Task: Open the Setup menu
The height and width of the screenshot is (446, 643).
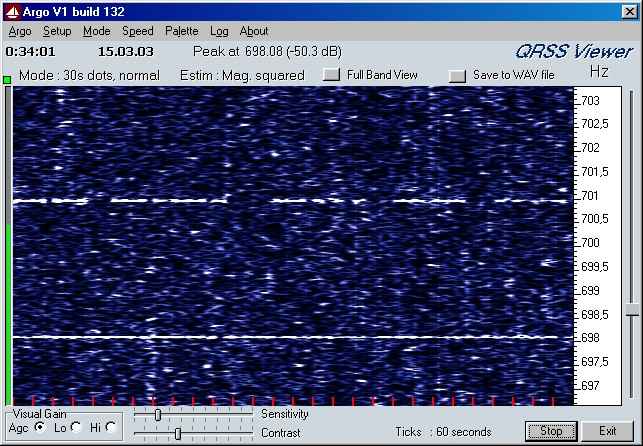Action: pyautogui.click(x=57, y=31)
